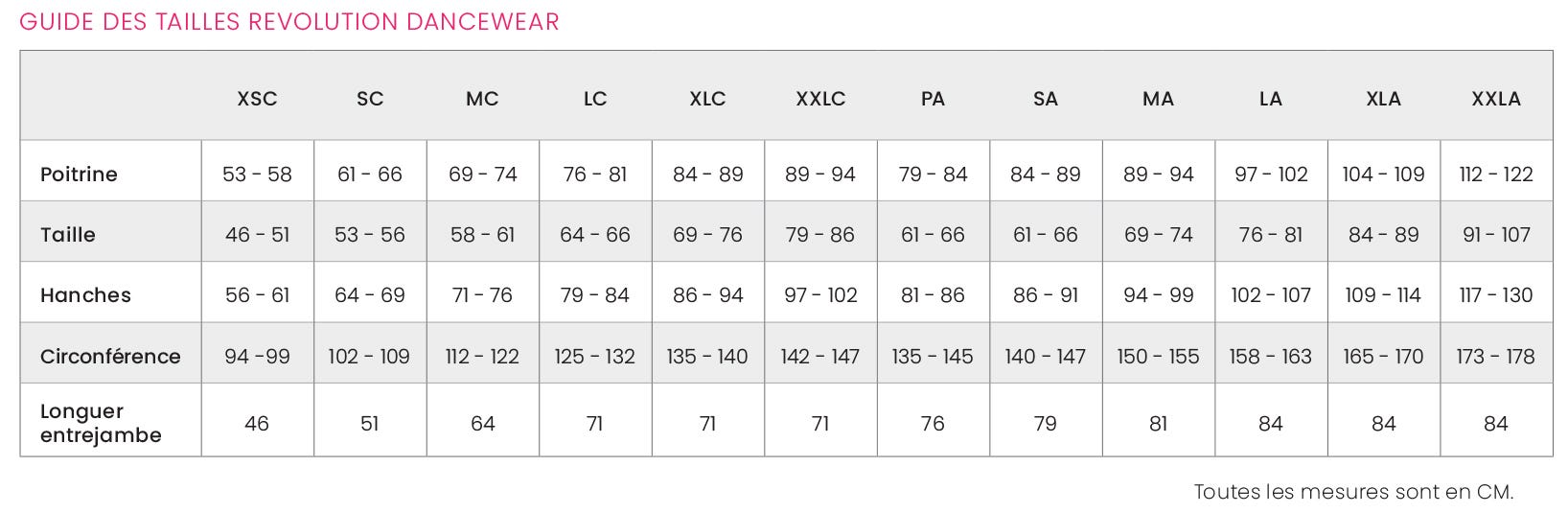Select the Toutes les mesures note
The width and height of the screenshot is (1568, 513).
(x=1353, y=492)
